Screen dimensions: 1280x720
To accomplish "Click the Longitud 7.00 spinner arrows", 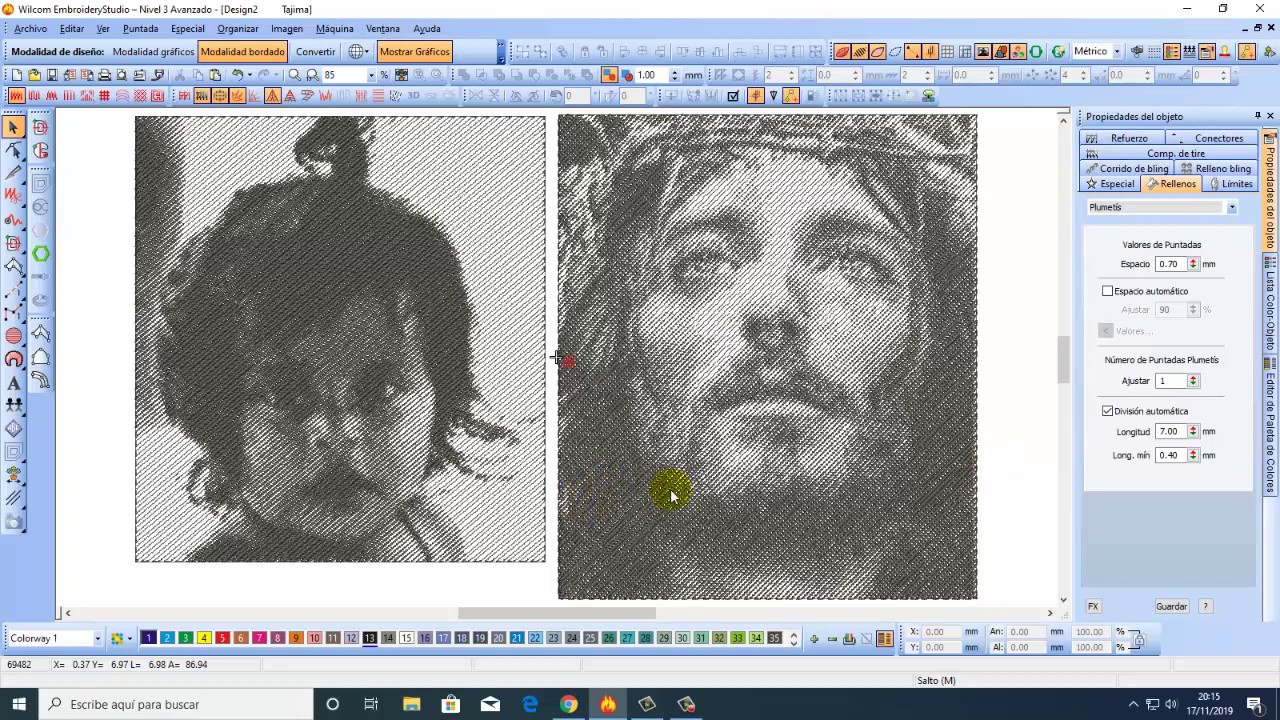I will (x=1192, y=431).
